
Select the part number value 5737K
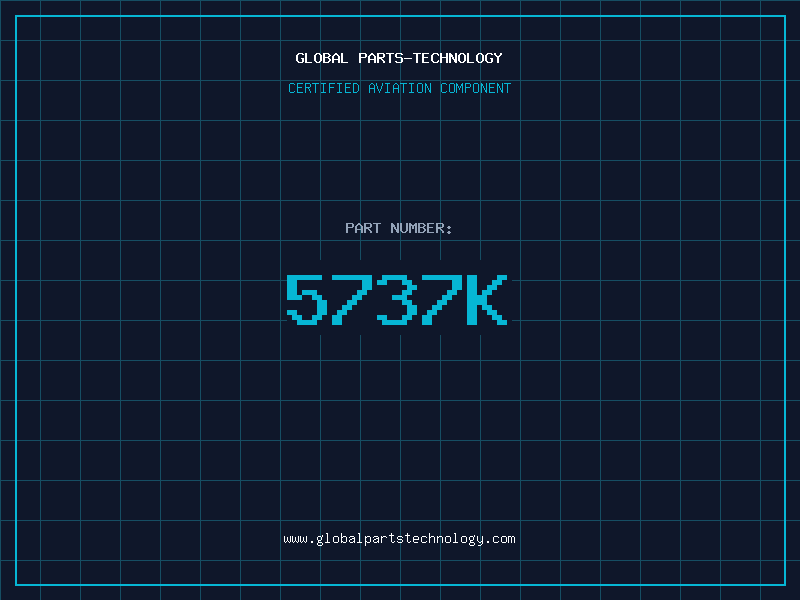pos(397,299)
